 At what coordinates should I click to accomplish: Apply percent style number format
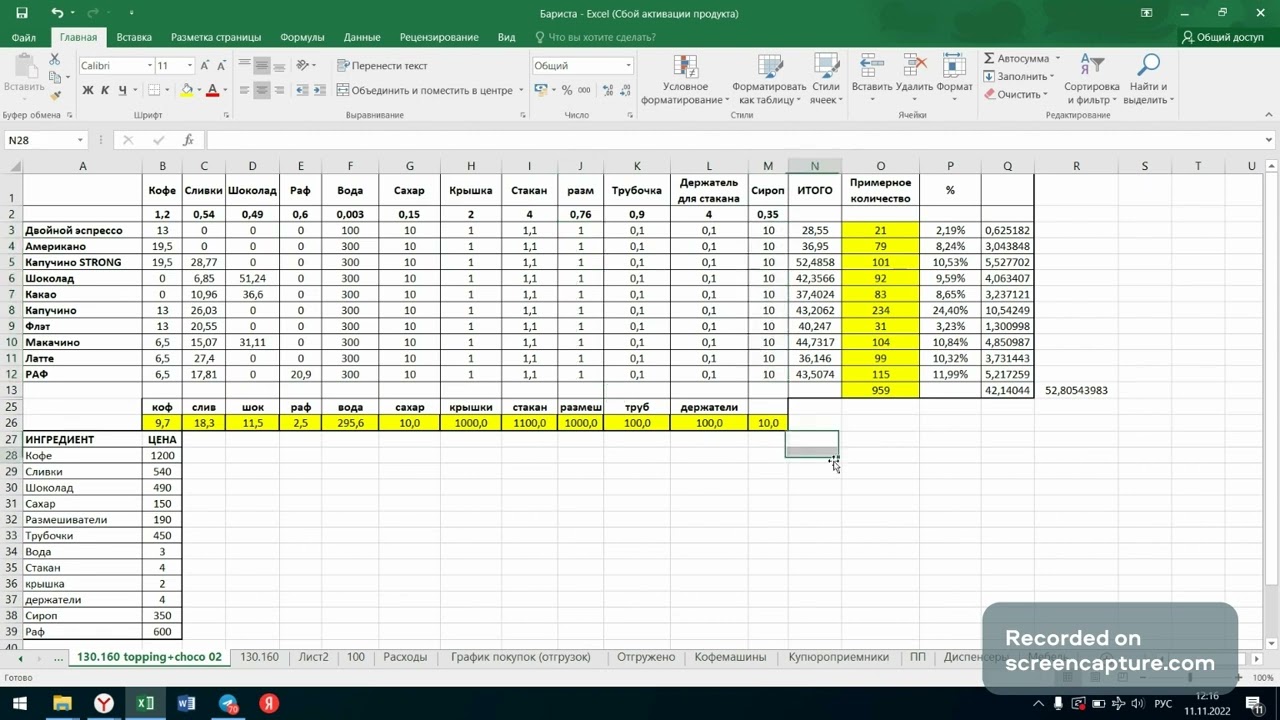pyautogui.click(x=567, y=90)
